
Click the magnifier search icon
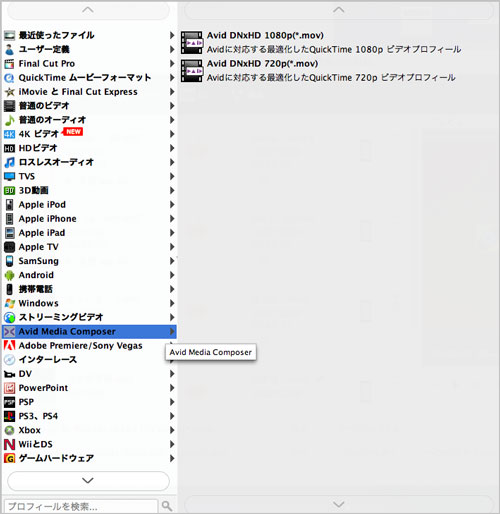167,506
